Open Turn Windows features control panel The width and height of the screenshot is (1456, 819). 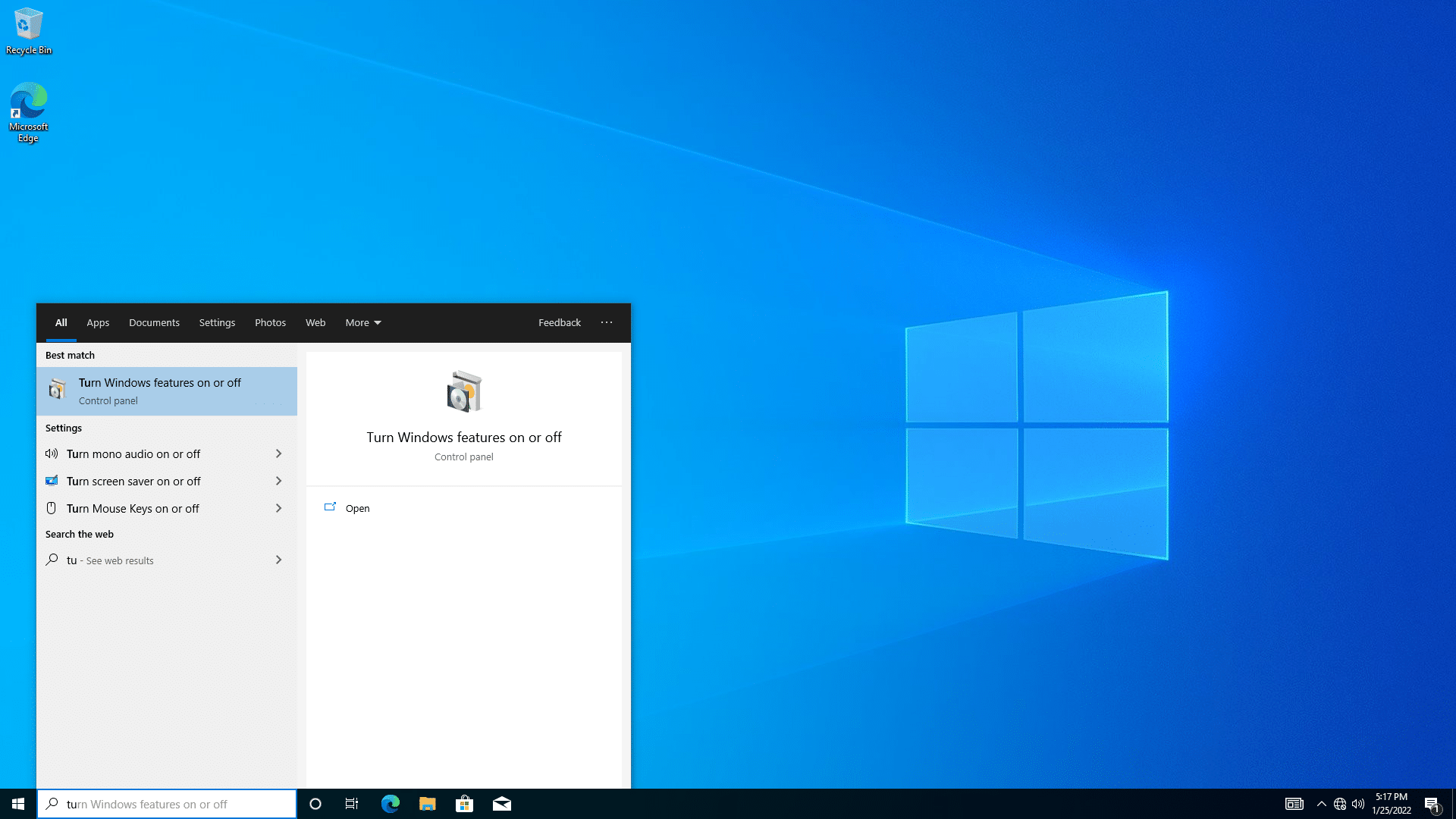click(x=168, y=390)
